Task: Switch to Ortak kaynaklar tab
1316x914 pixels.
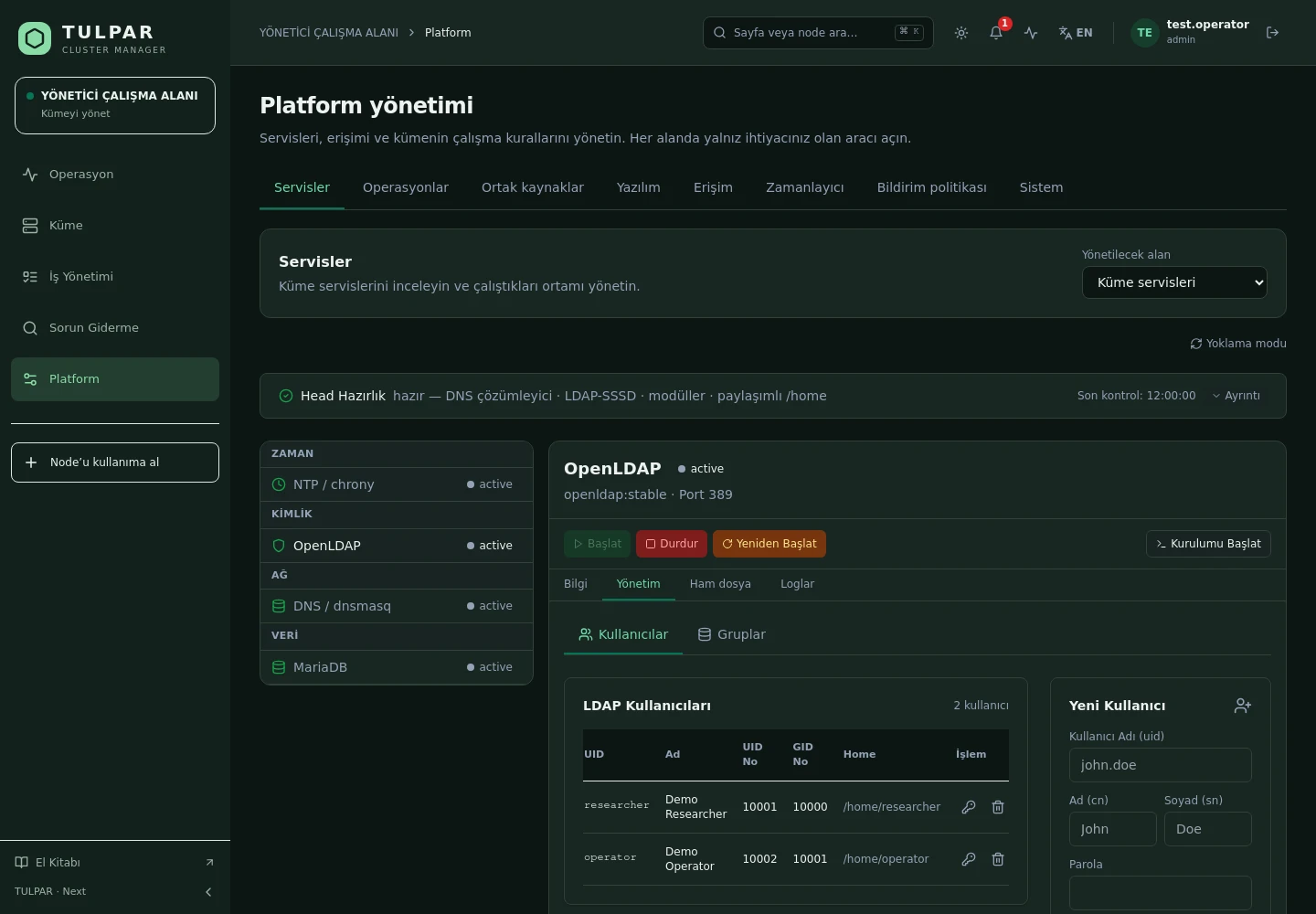Action: tap(533, 187)
